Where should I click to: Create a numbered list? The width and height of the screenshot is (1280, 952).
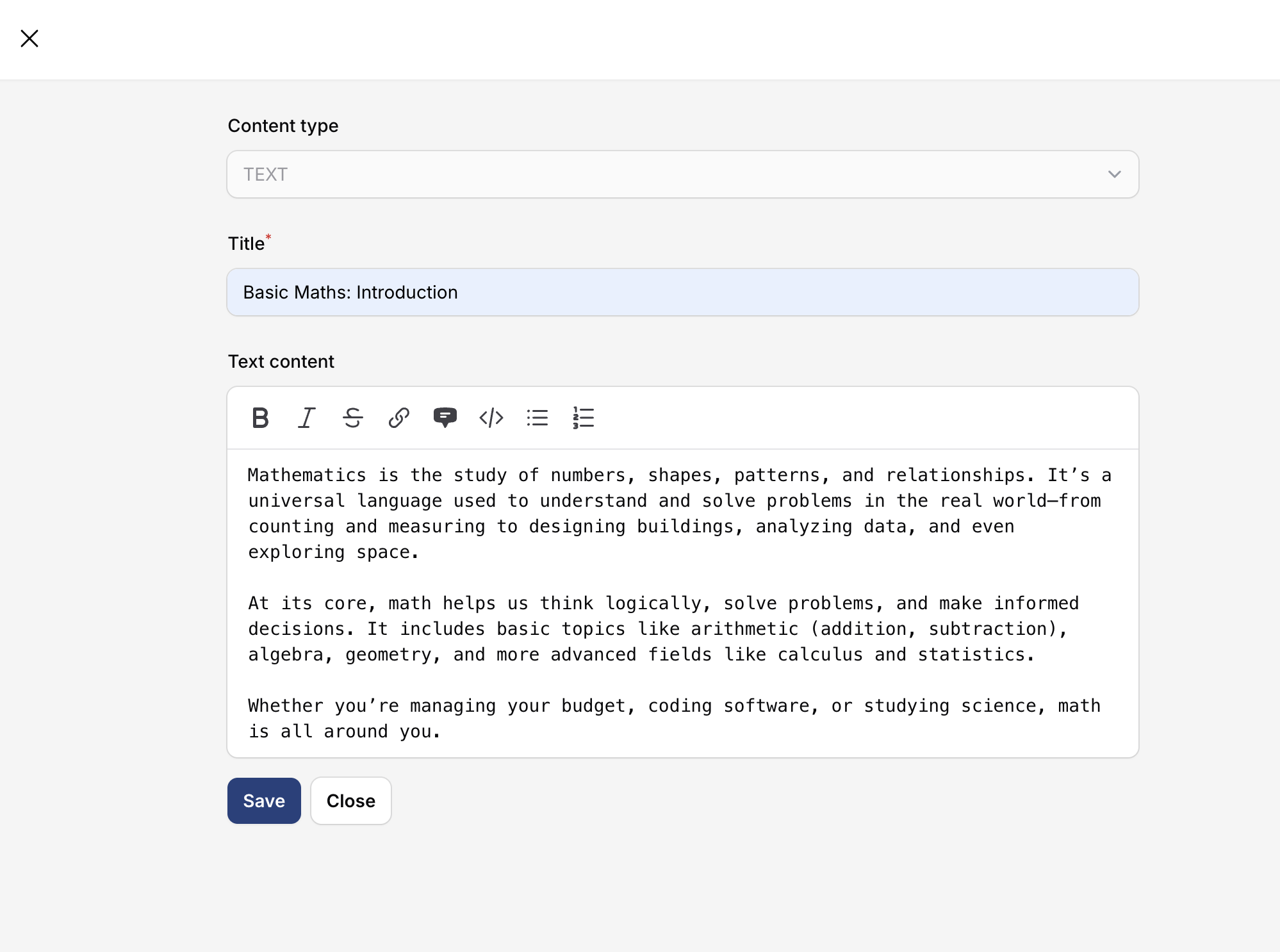tap(584, 418)
